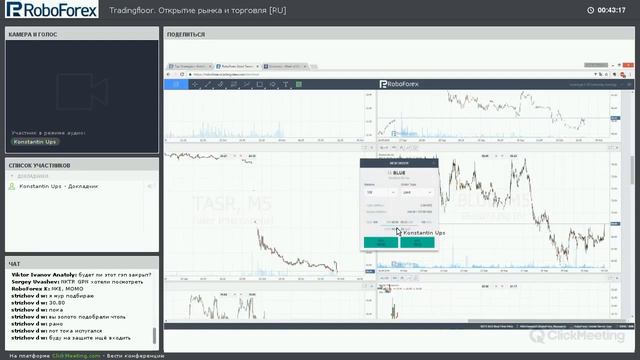Click the BLUE symbol name in dialog
The width and height of the screenshot is (640, 360).
point(399,173)
